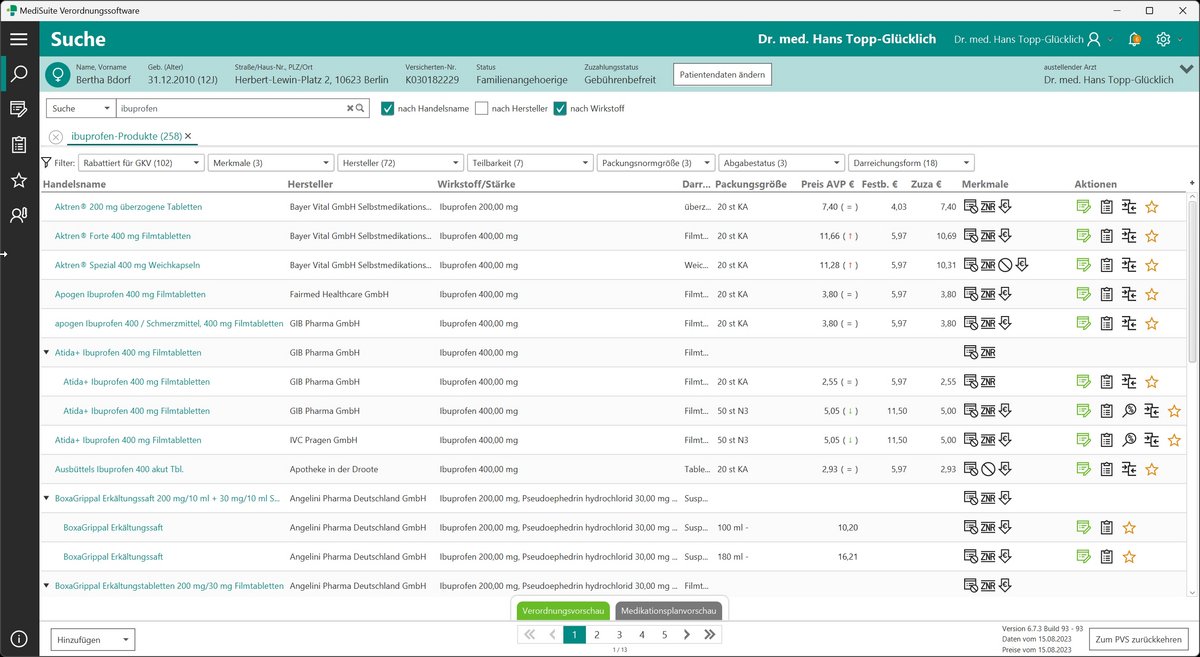This screenshot has width=1200, height=657.
Task: Click the info icon at bottom left
Action: (x=18, y=639)
